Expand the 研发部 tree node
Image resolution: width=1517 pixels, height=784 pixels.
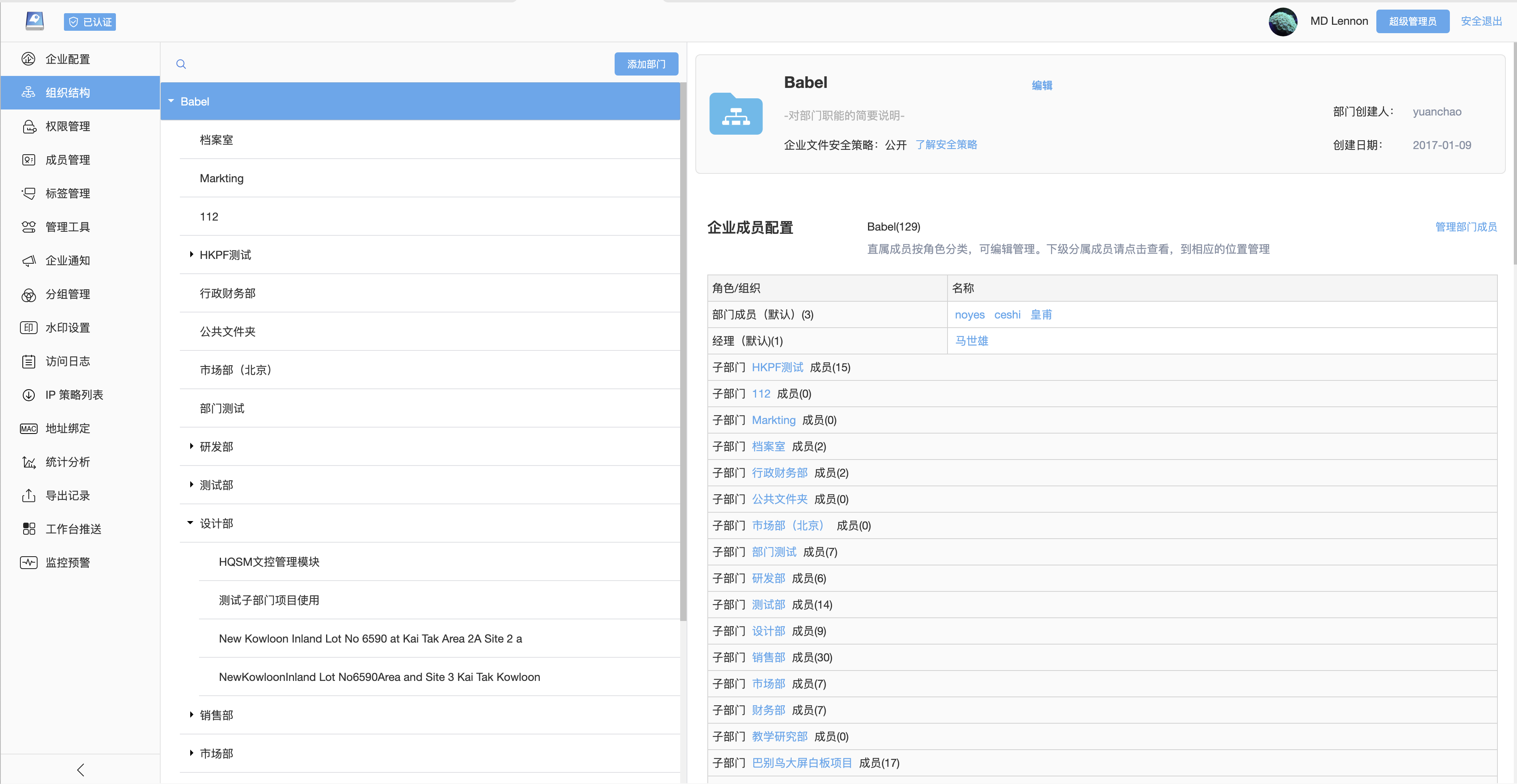coord(191,446)
